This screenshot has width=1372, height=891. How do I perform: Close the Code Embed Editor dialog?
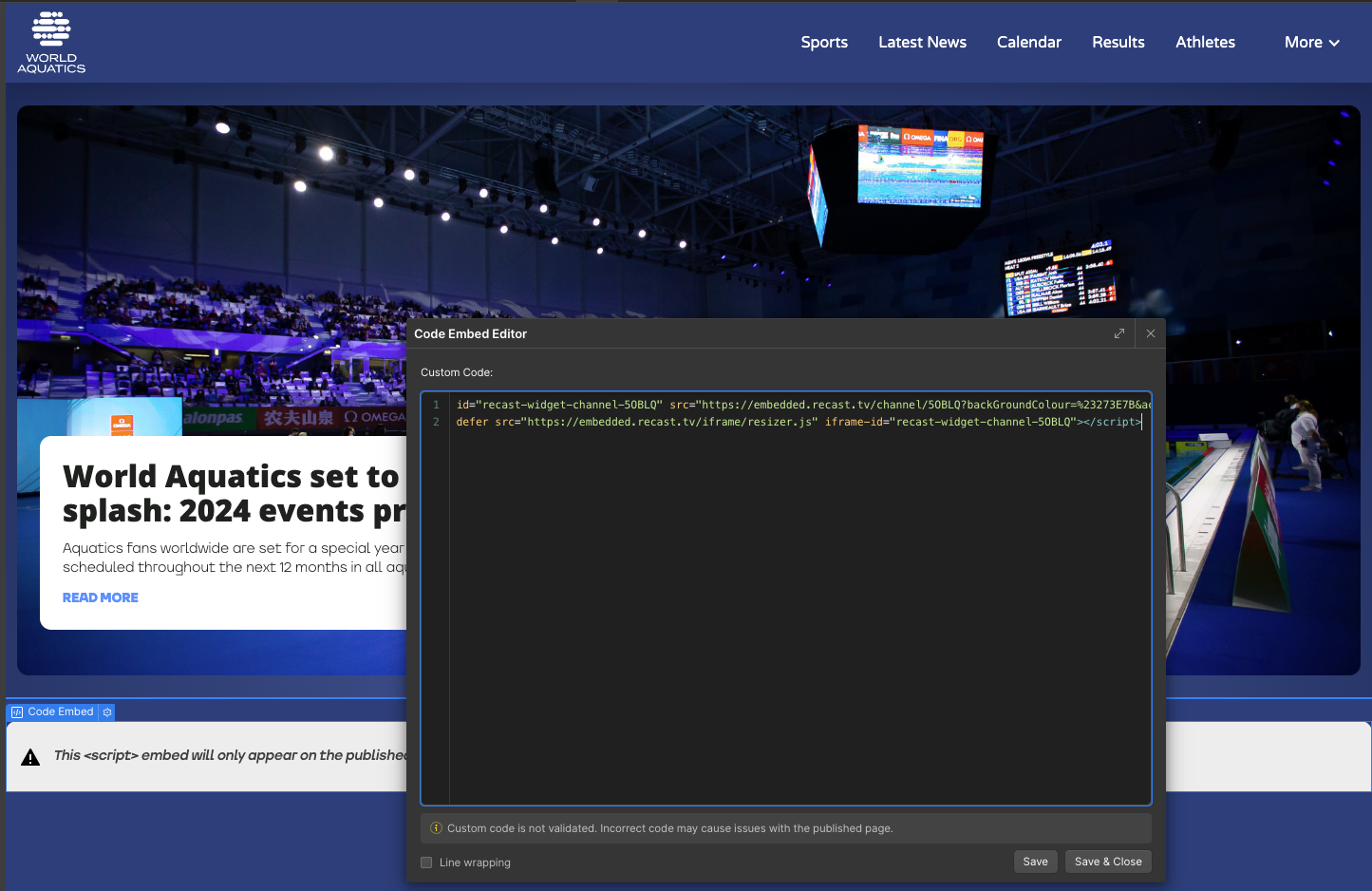1151,333
